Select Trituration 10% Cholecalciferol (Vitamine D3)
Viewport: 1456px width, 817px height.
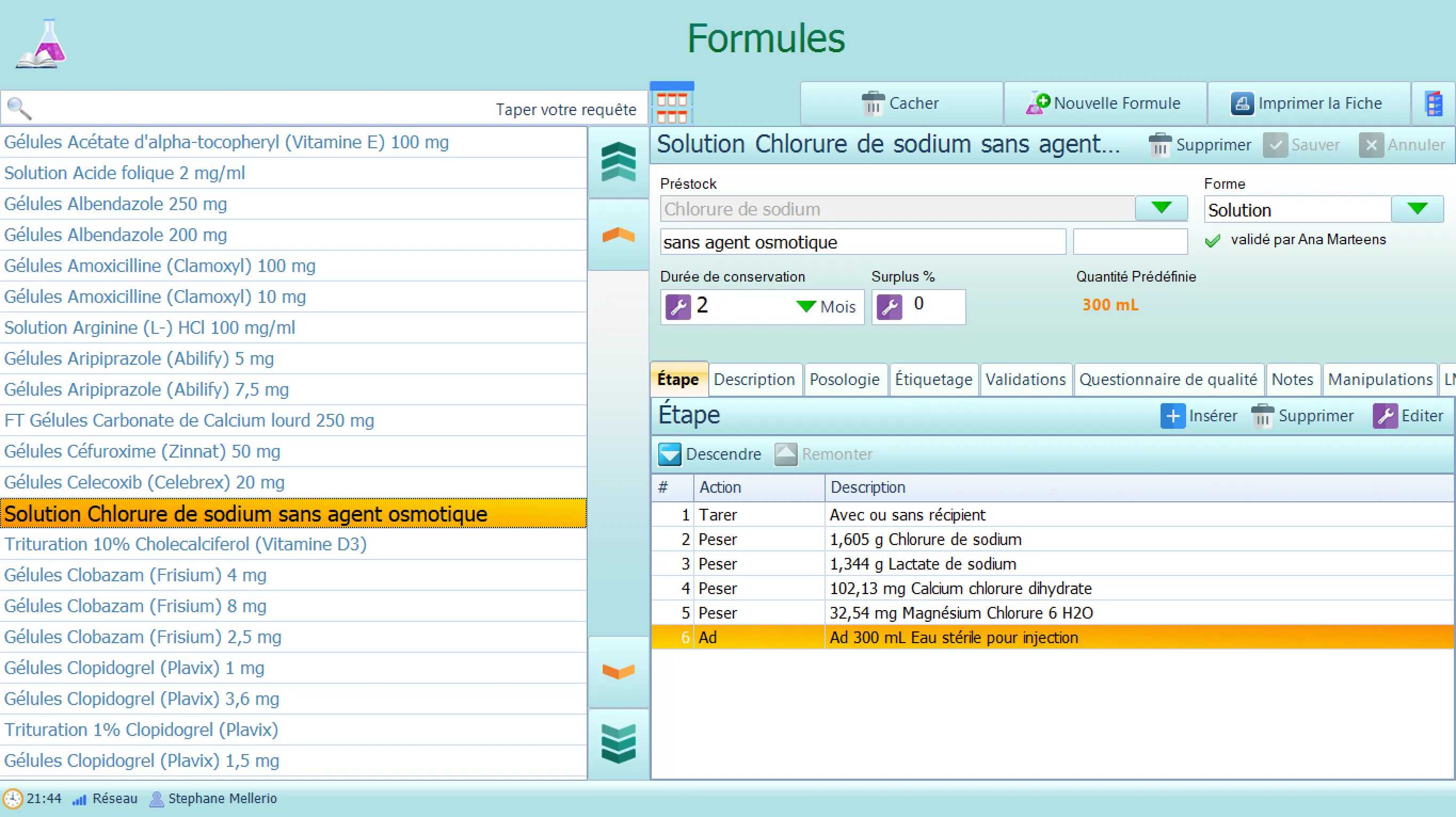293,544
